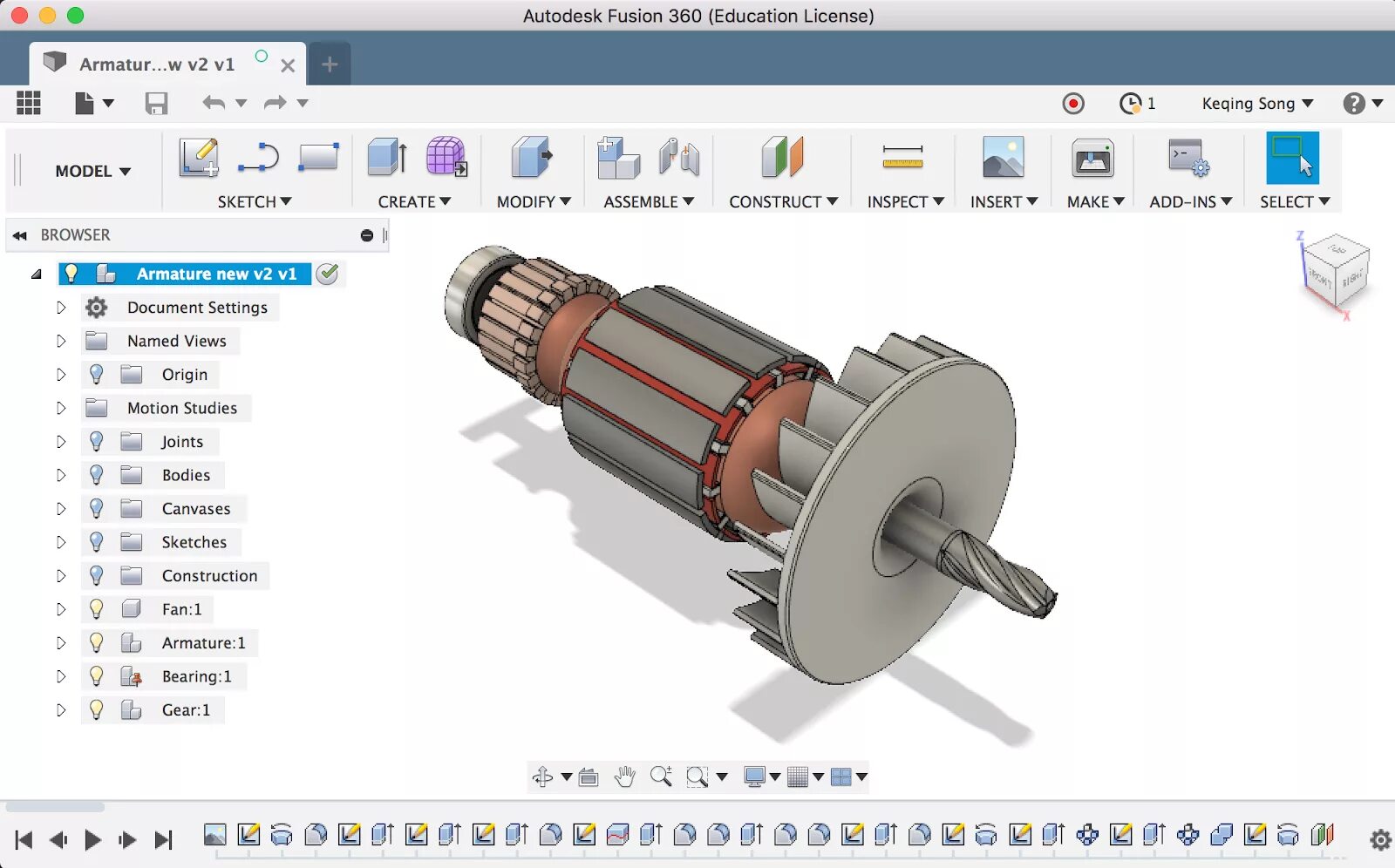Click the Create Sketch icon

(x=199, y=159)
